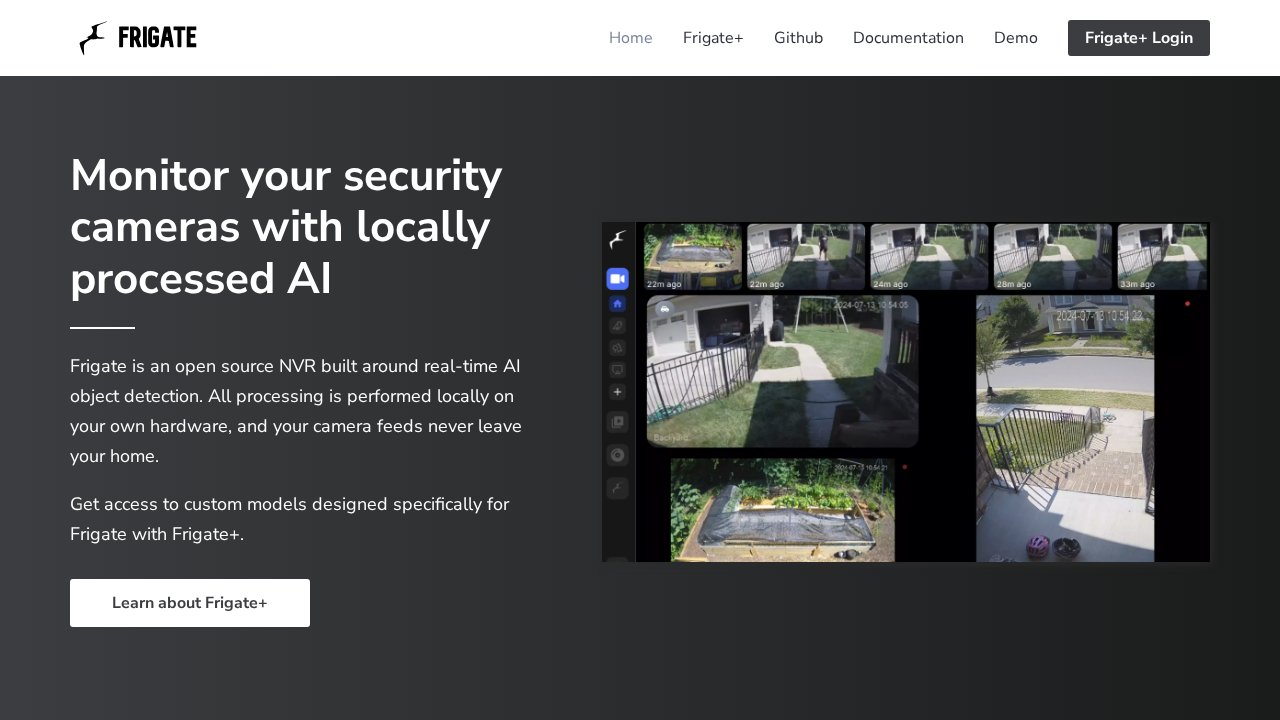The width and height of the screenshot is (1280, 720).
Task: Open the review play icon in sidebar
Action: [x=617, y=422]
